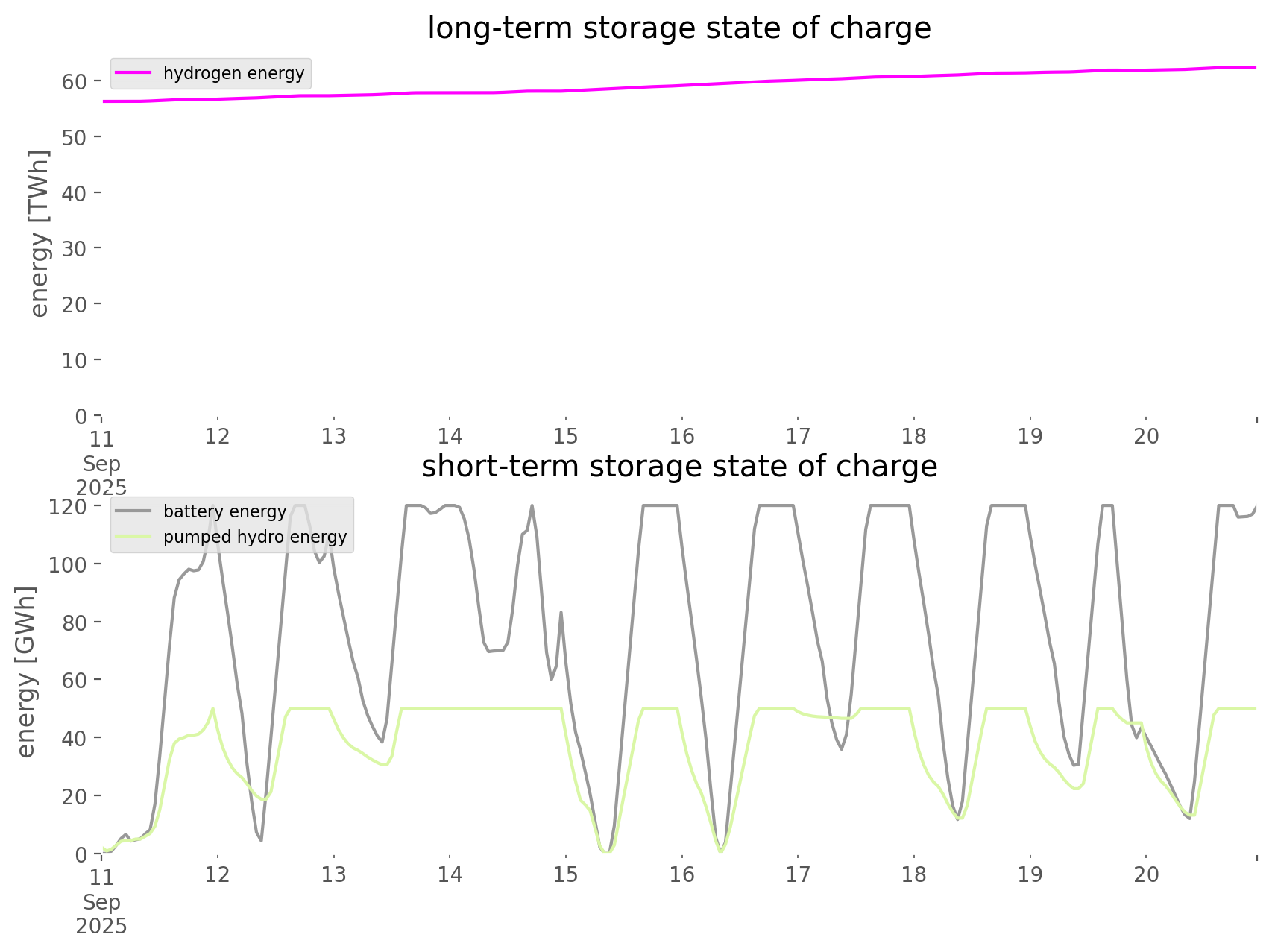Click the 40 tick on the GWh axis
1272x952 pixels.
[75, 738]
